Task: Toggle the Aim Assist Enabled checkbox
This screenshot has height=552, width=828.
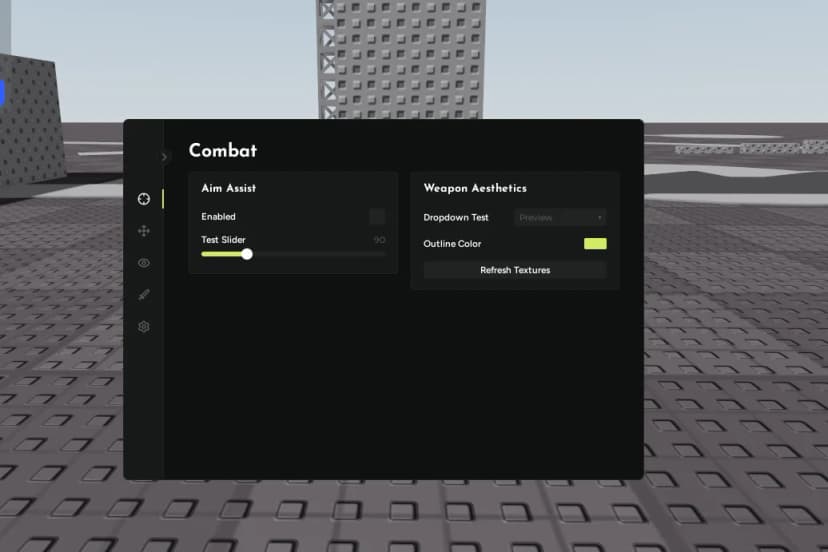Action: [x=377, y=216]
